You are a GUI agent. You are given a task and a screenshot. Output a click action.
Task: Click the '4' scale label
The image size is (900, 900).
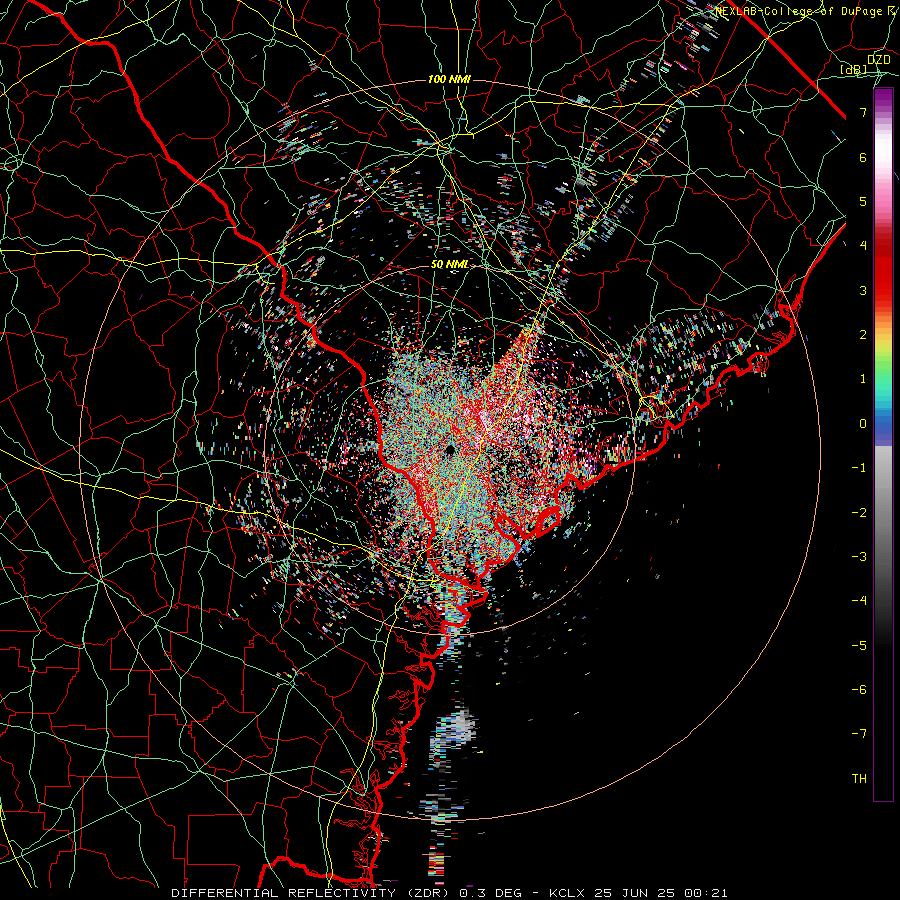(x=863, y=246)
